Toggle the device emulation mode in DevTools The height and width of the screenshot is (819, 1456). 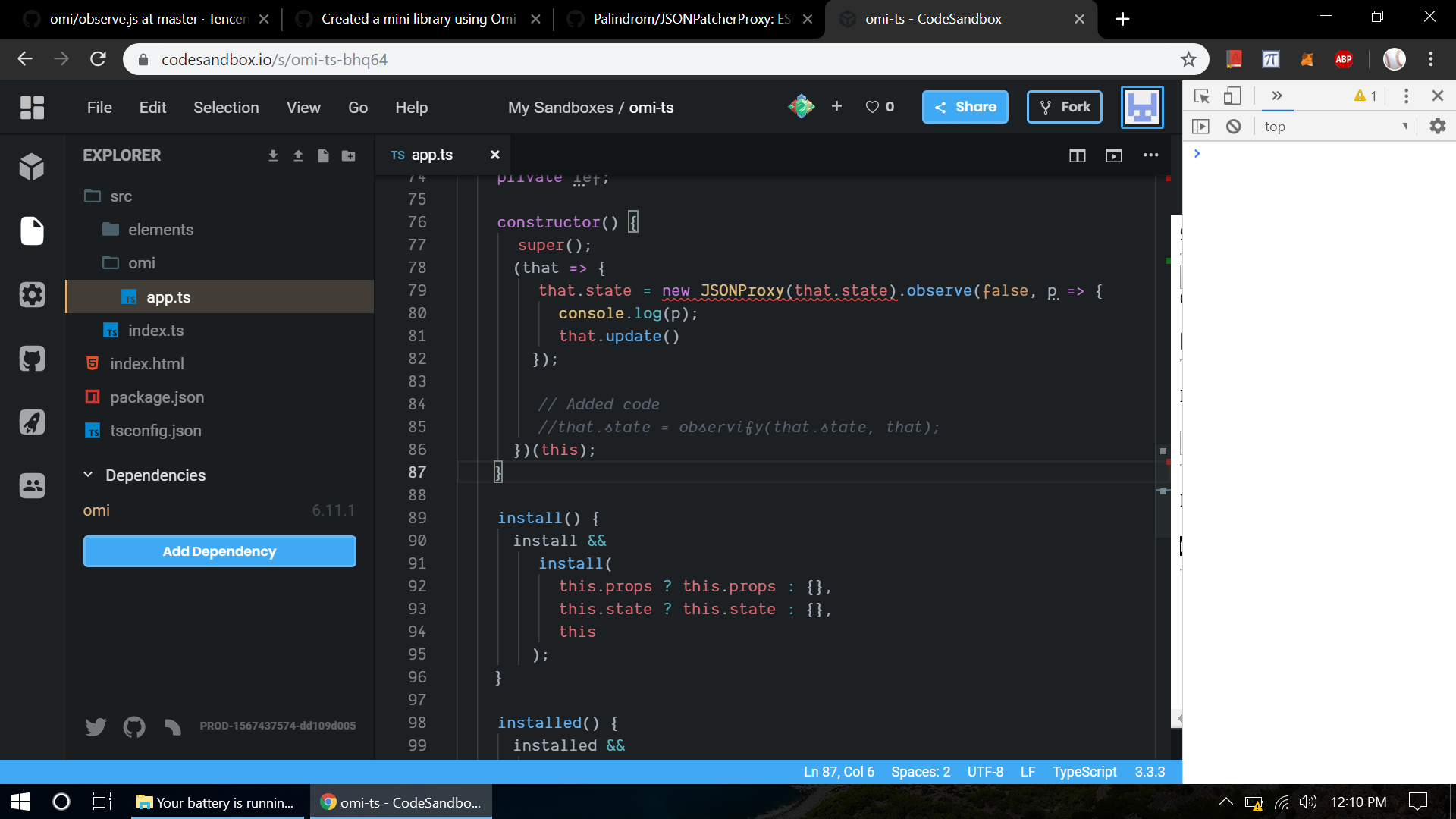(x=1232, y=96)
